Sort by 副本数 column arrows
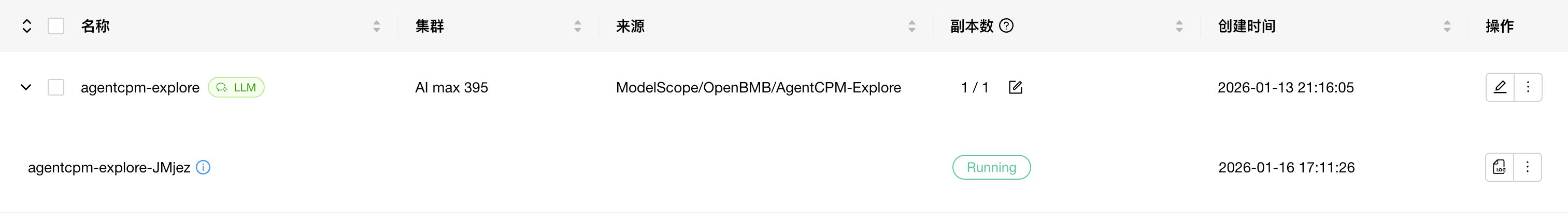The height and width of the screenshot is (215, 1568). click(x=1179, y=25)
